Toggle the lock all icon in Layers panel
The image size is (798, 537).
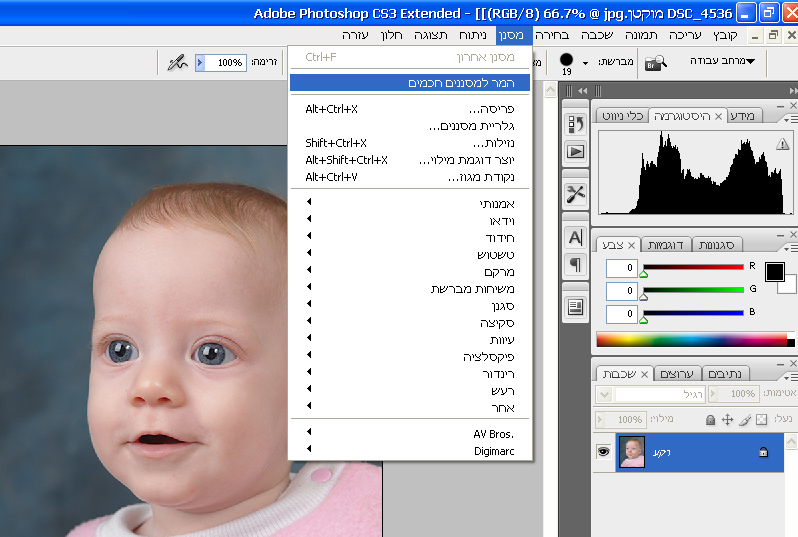coord(710,420)
